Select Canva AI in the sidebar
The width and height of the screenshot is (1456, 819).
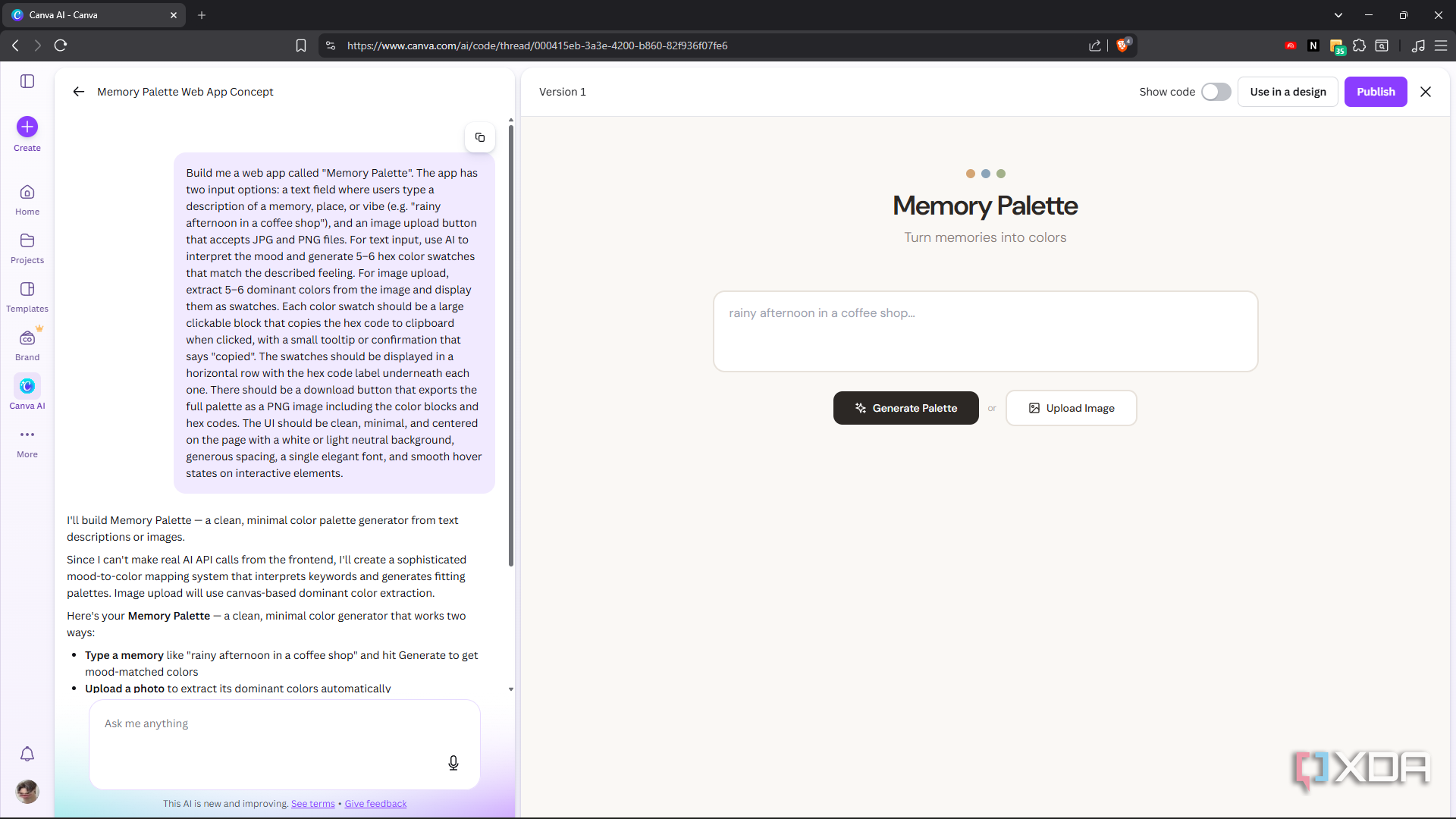(x=27, y=392)
